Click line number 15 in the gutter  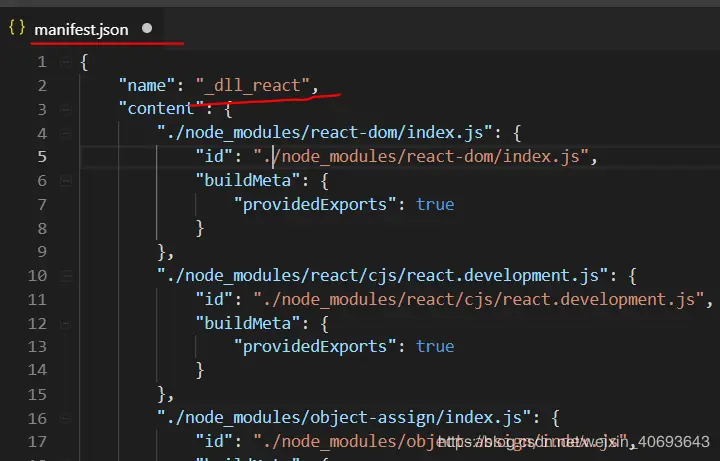pos(37,394)
